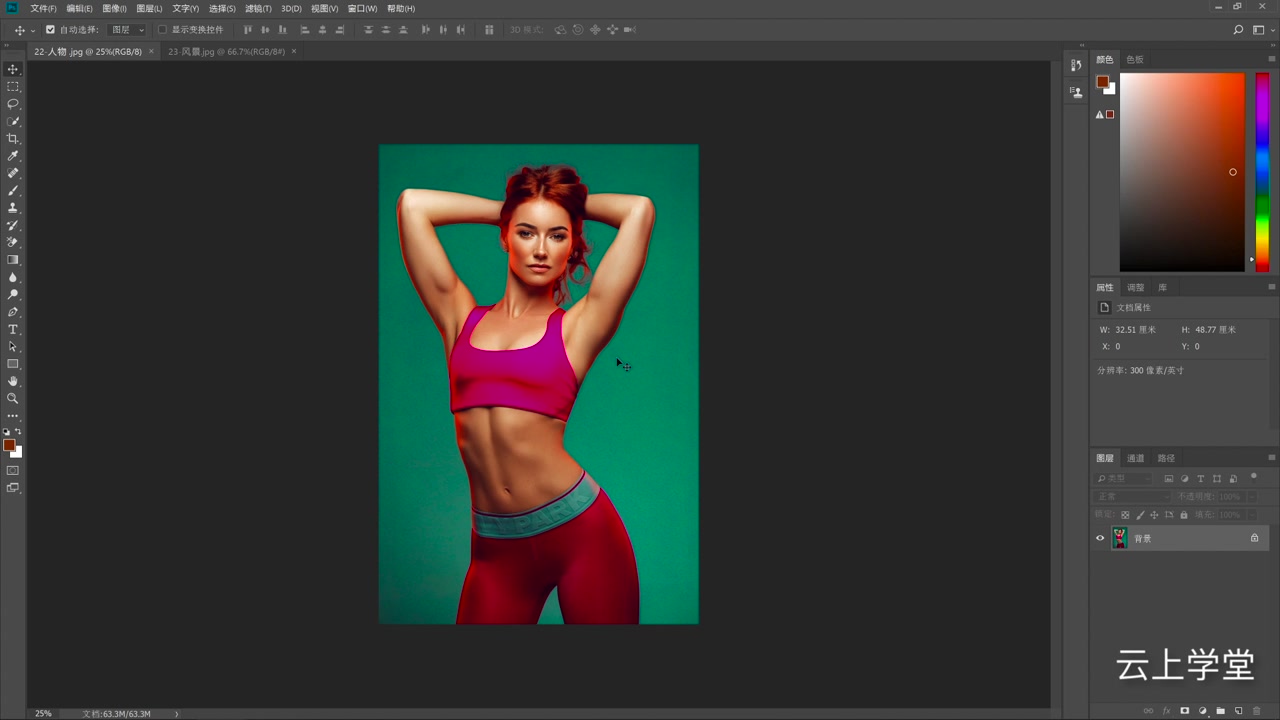The width and height of the screenshot is (1280, 720).
Task: Hide the 背景 layer via eye icon
Action: 1100,538
